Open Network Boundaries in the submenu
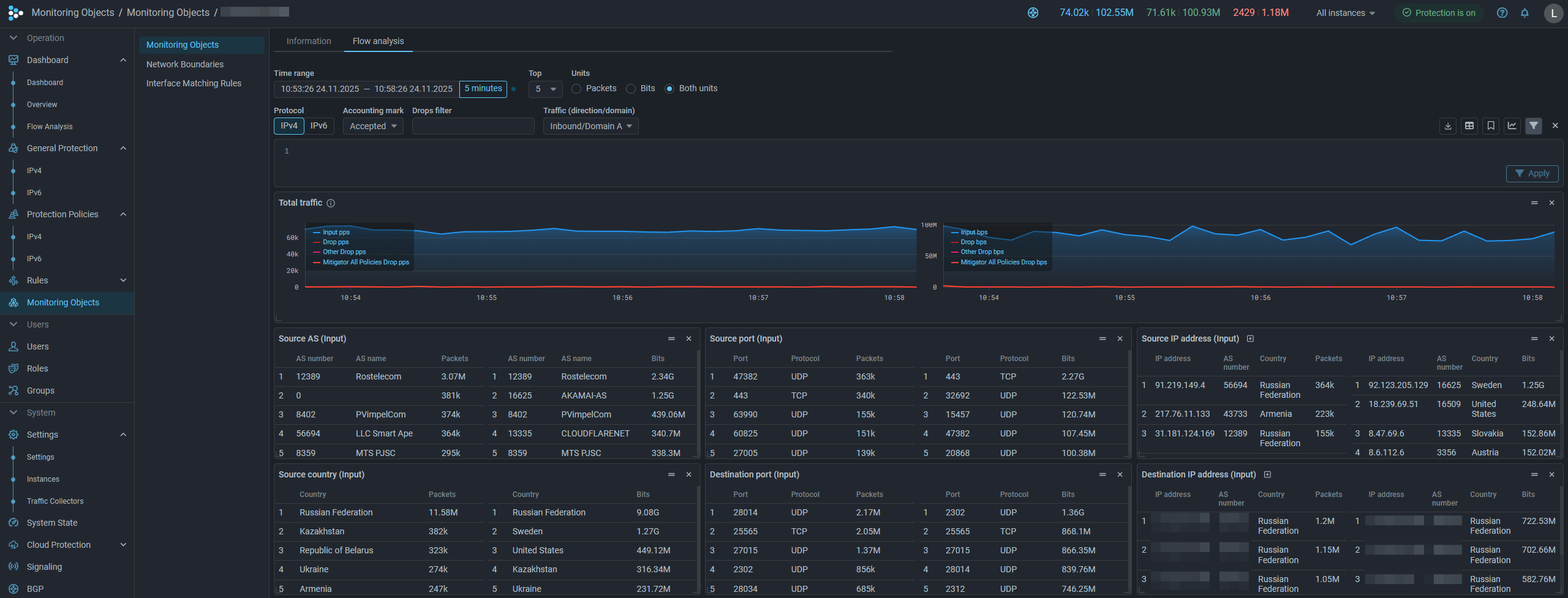This screenshot has height=598, width=1568. click(185, 64)
